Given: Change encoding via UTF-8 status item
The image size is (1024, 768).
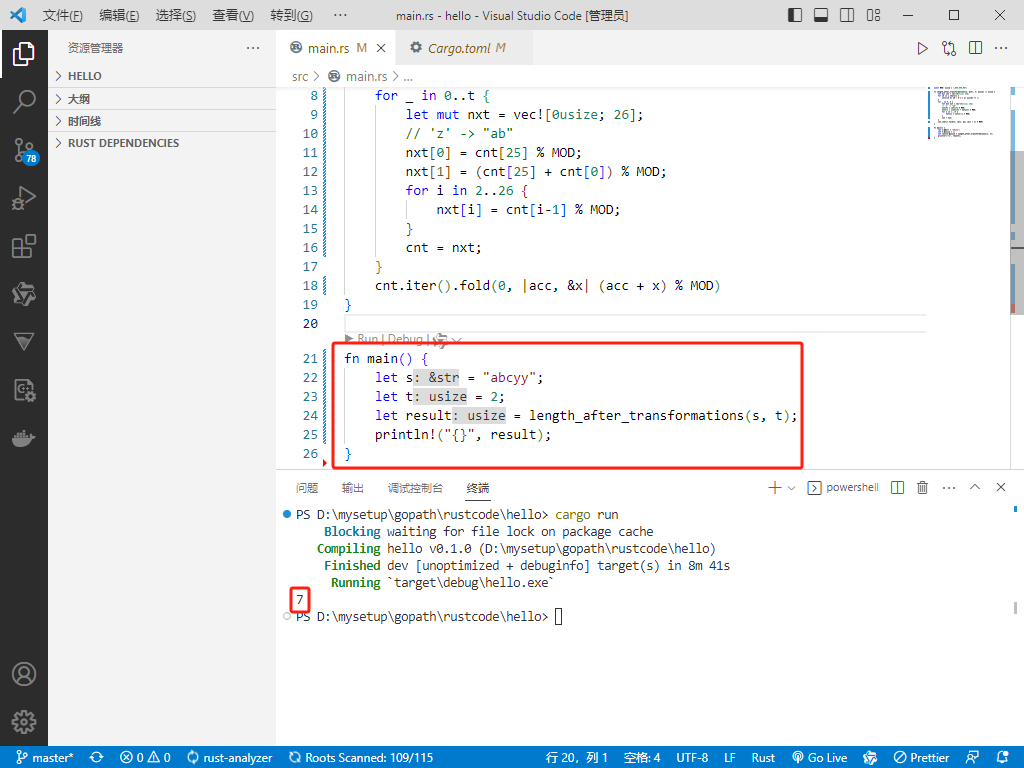Looking at the screenshot, I should pyautogui.click(x=692, y=758).
